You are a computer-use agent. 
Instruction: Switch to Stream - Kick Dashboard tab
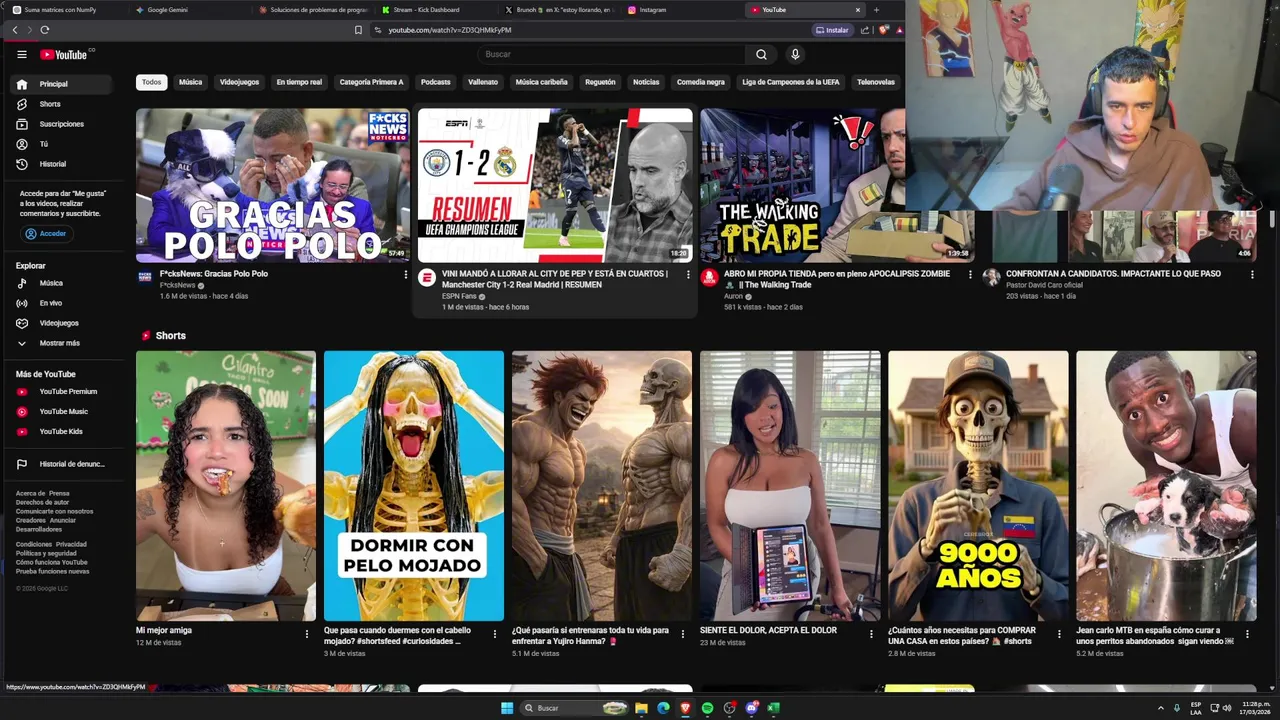(x=434, y=10)
